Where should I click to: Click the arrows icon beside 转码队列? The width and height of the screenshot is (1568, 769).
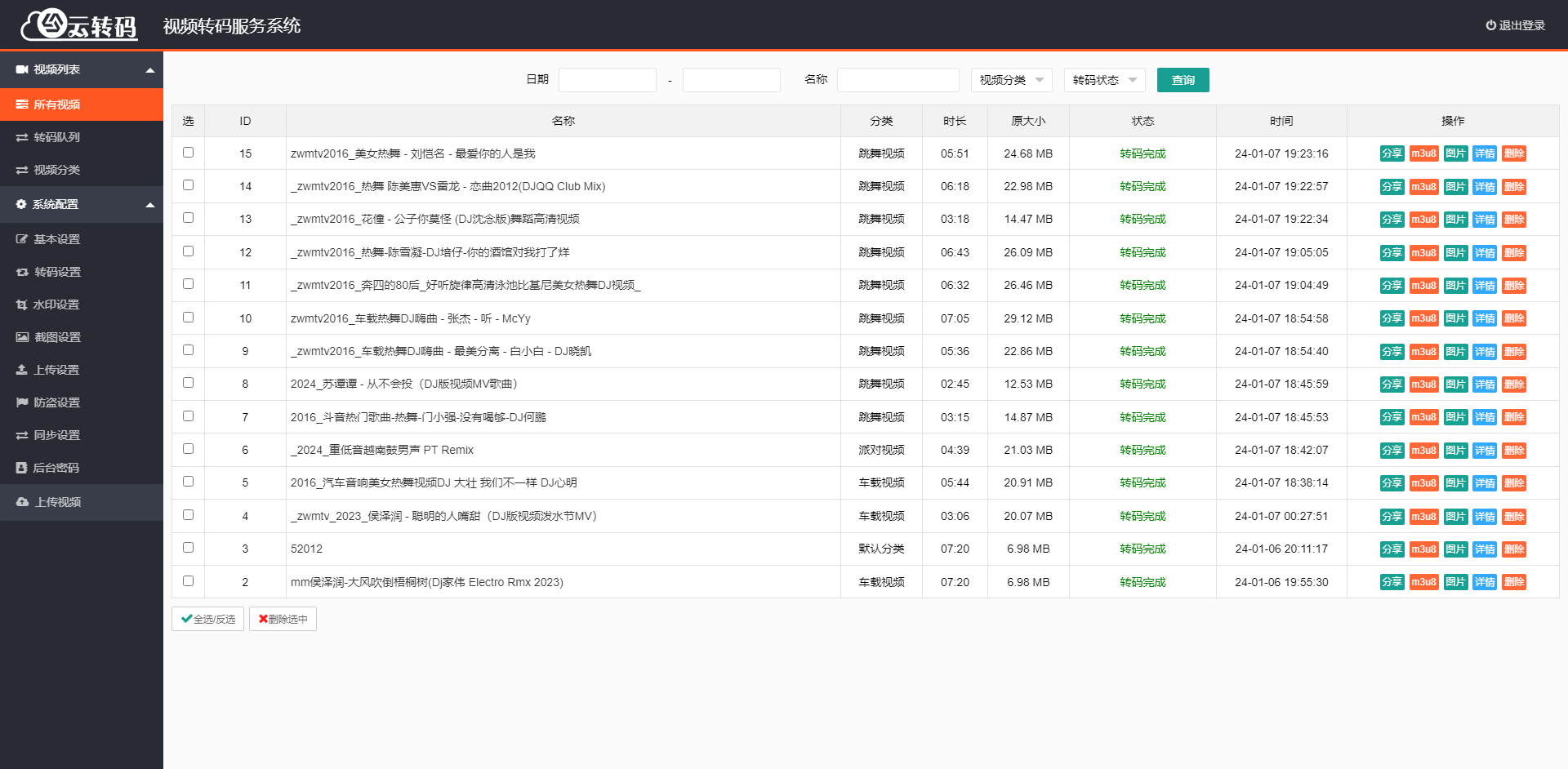pyautogui.click(x=22, y=137)
